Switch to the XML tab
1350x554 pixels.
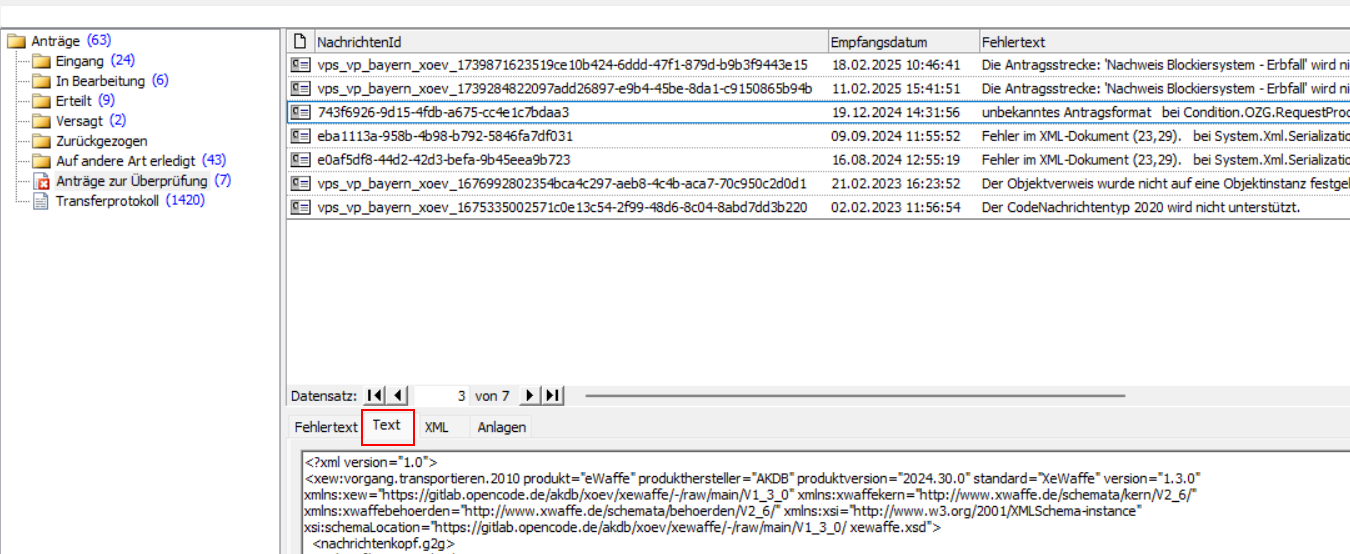tap(436, 427)
